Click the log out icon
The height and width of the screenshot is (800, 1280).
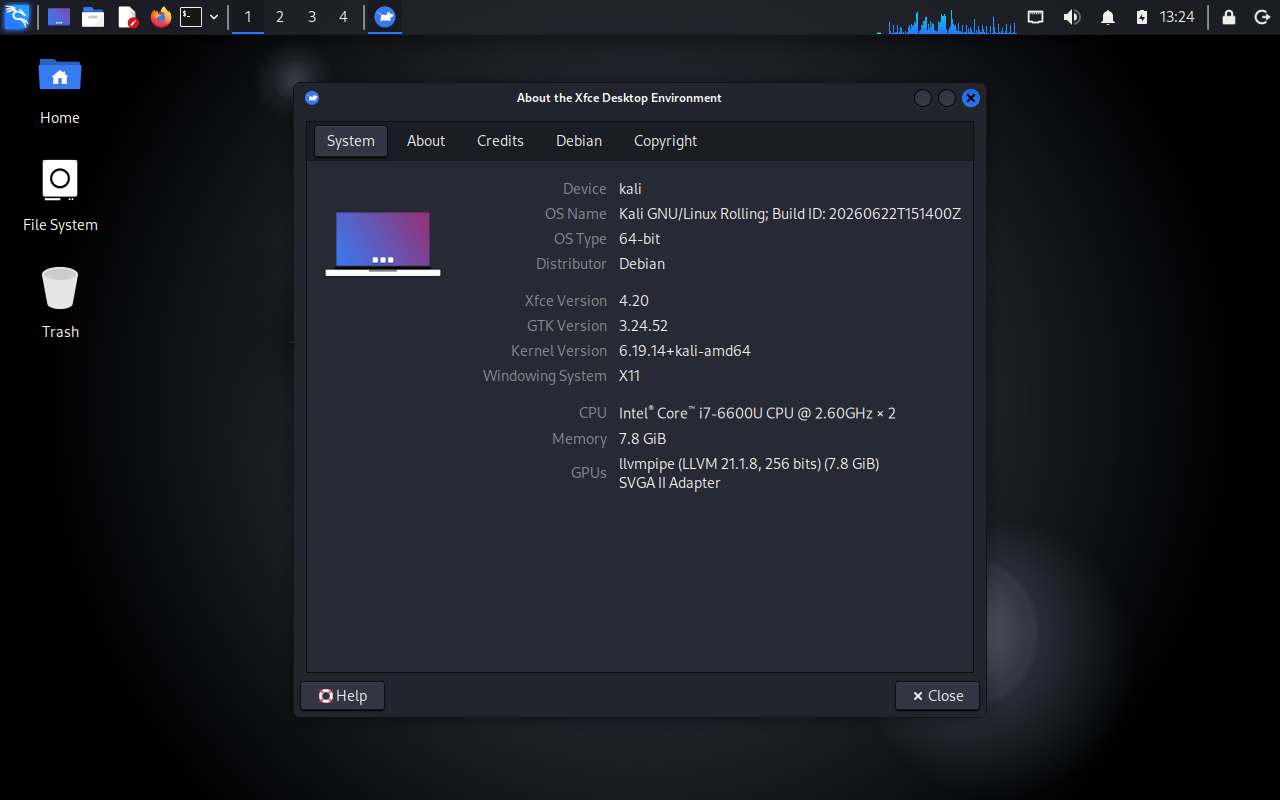(1261, 17)
